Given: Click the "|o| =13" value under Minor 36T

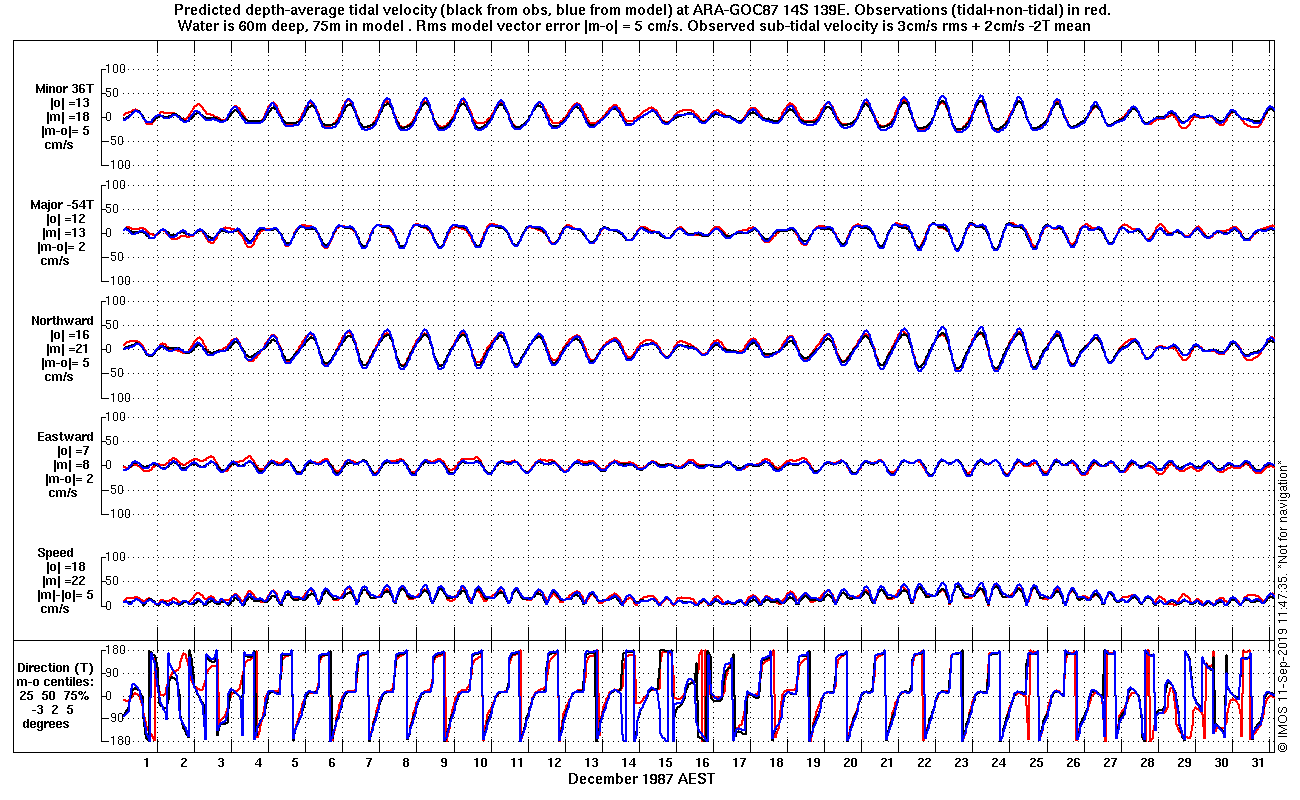Looking at the screenshot, I should pos(69,103).
